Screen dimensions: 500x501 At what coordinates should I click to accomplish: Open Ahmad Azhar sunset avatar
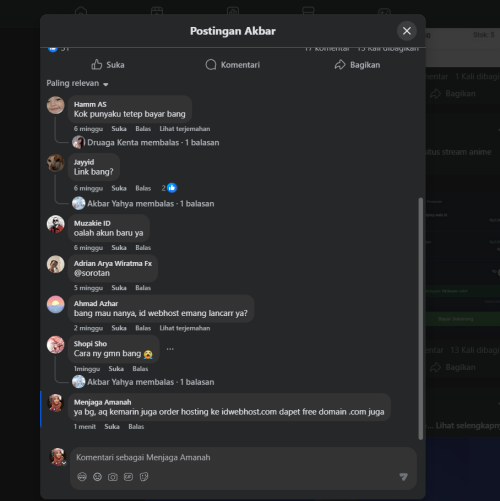(55, 304)
